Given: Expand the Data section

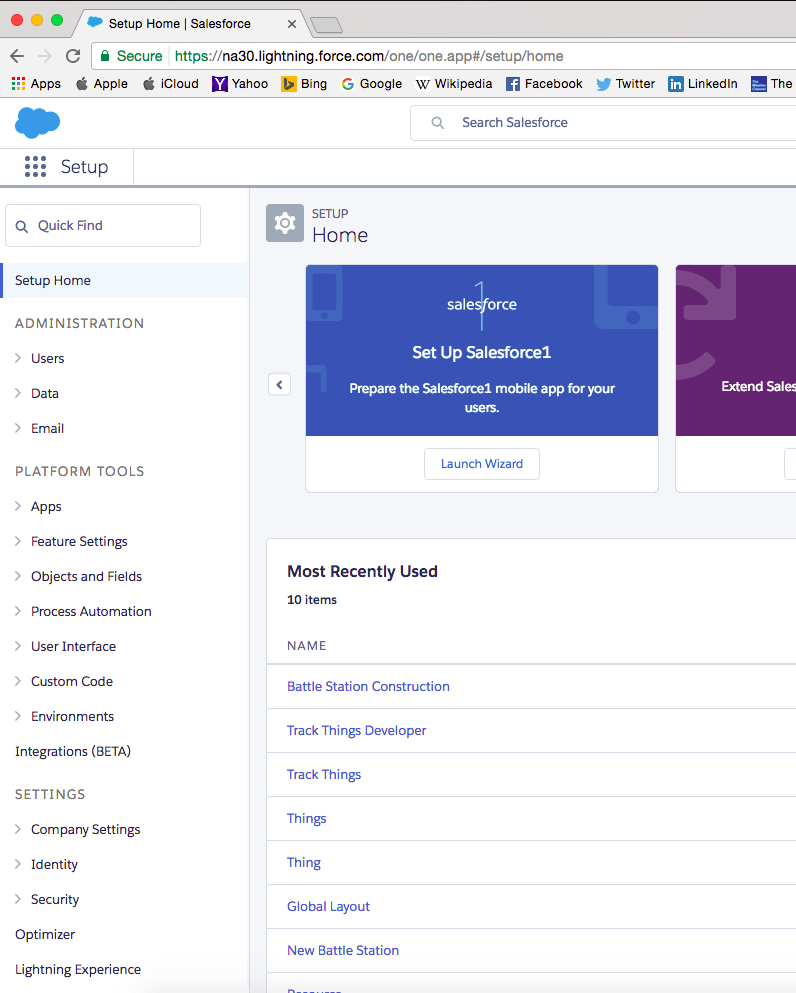Looking at the screenshot, I should (x=18, y=393).
